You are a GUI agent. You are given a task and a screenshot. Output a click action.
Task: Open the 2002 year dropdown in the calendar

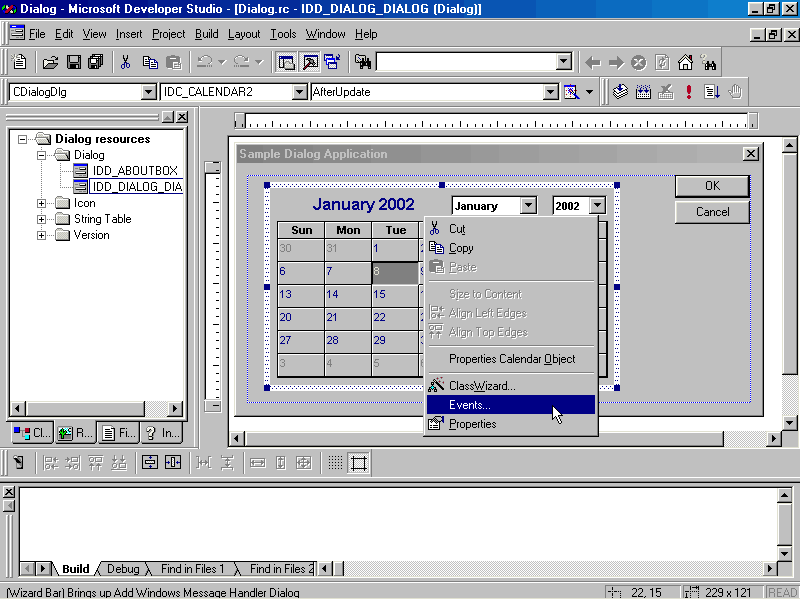[597, 206]
